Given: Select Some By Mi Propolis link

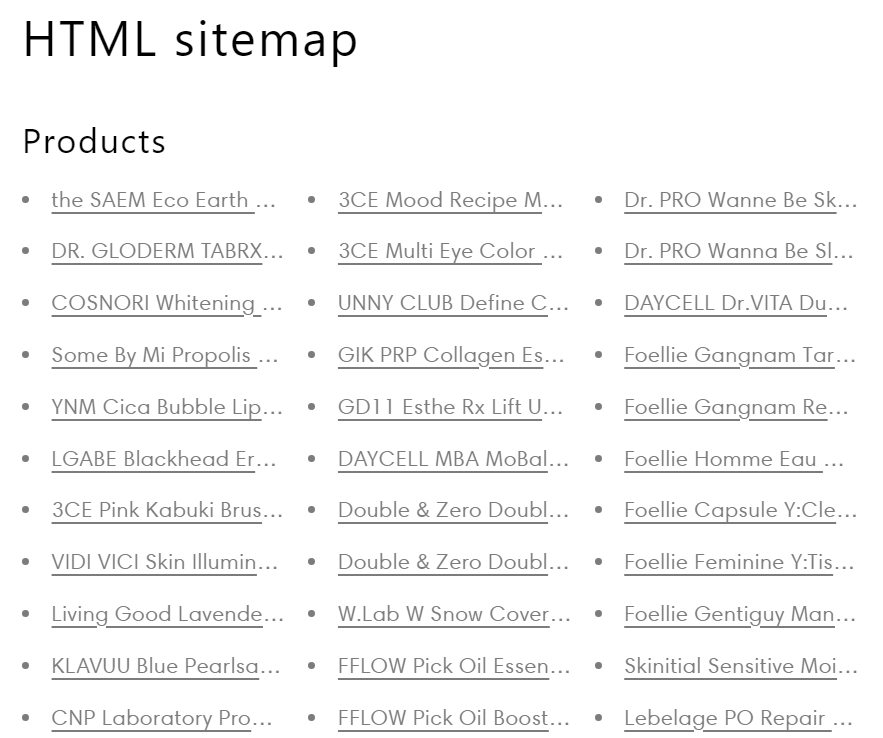Looking at the screenshot, I should pyautogui.click(x=165, y=355).
